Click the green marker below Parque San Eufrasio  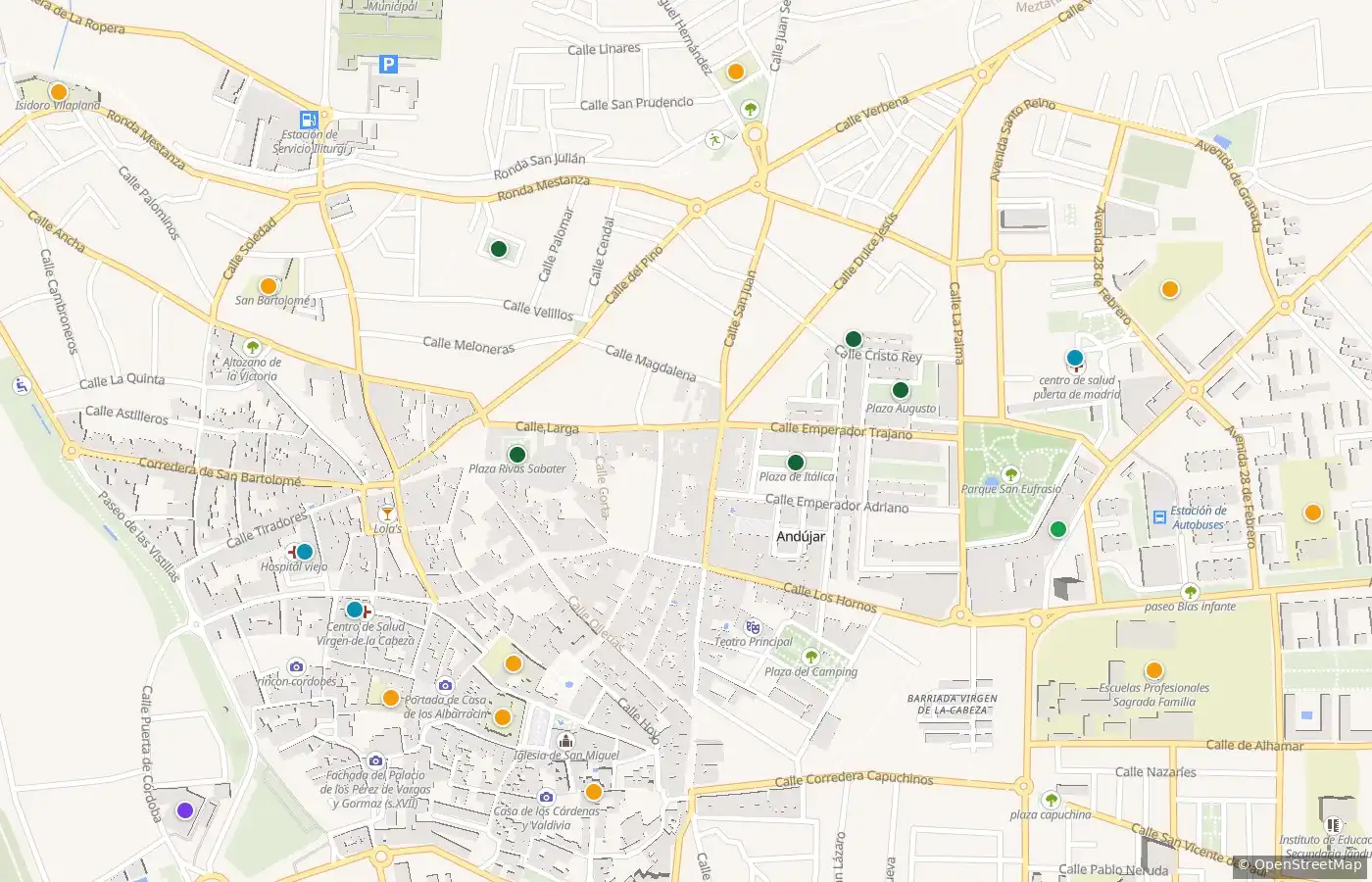pyautogui.click(x=1057, y=529)
